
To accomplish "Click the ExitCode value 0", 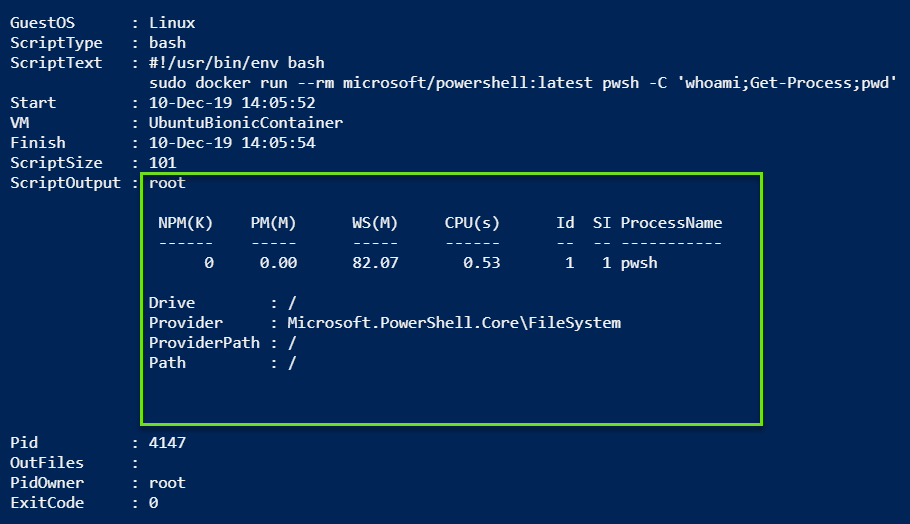I will (x=153, y=503).
